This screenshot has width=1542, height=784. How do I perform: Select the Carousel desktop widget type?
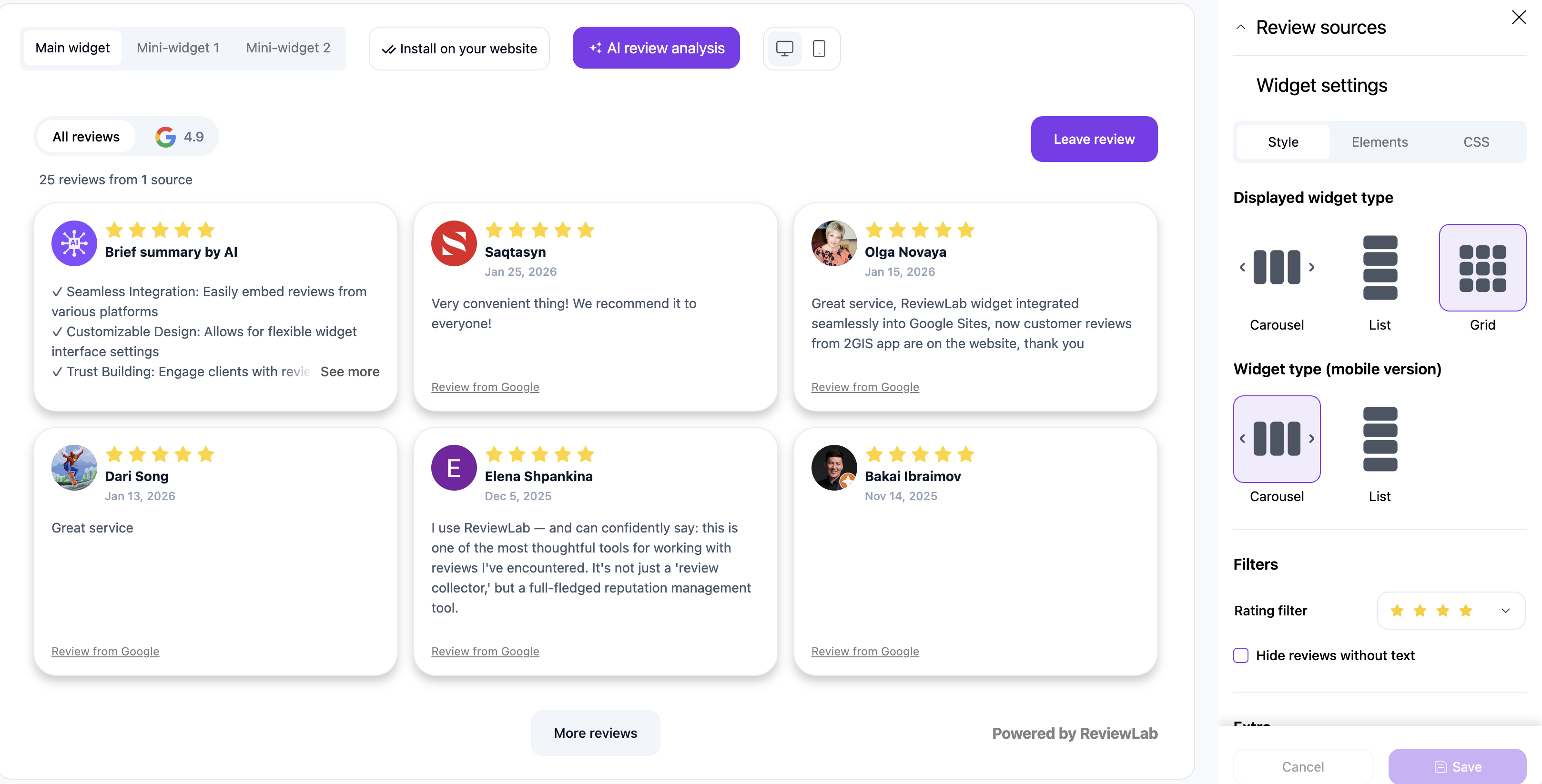[1276, 268]
